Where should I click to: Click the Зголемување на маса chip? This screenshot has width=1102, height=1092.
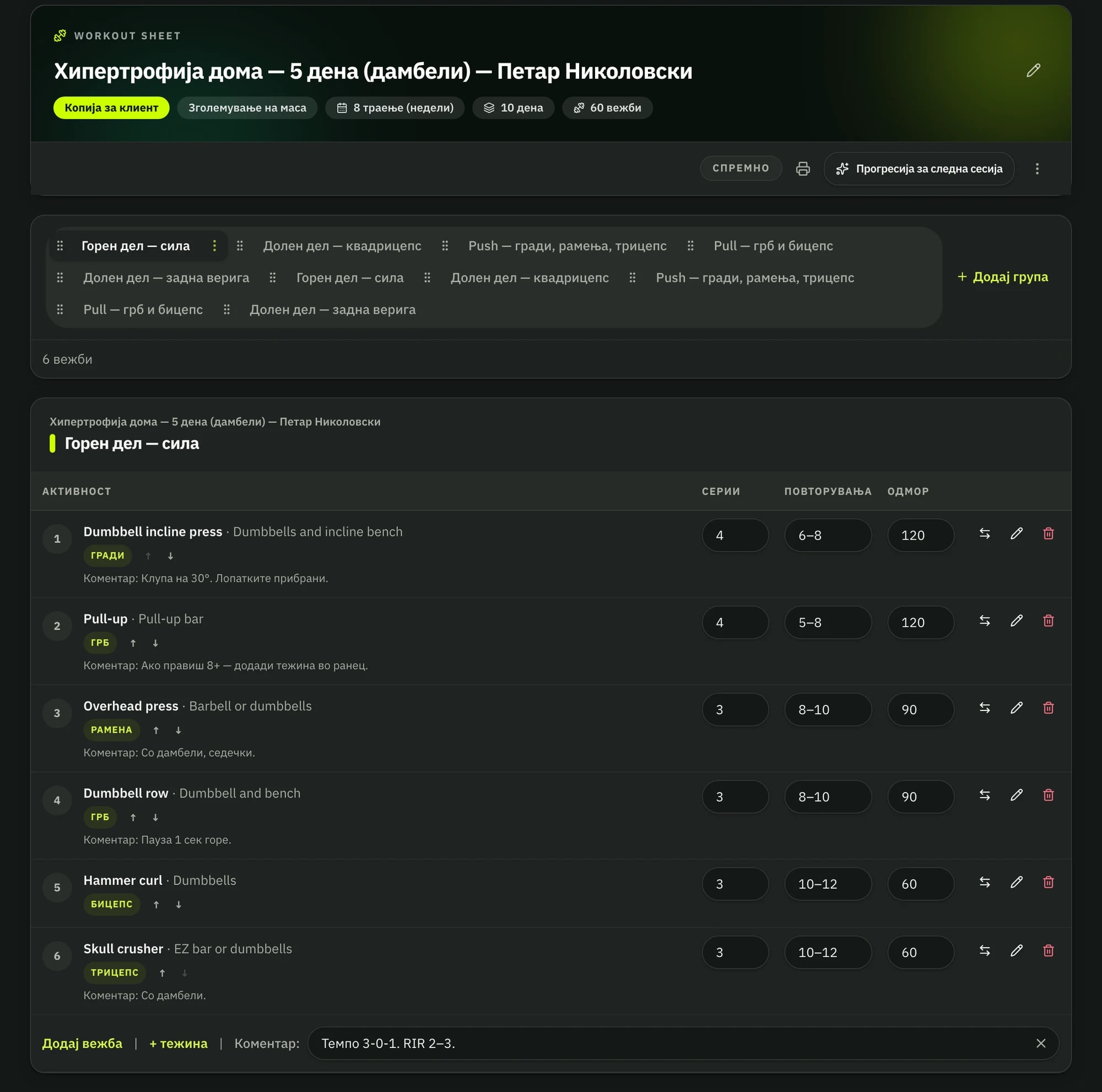[x=247, y=108]
